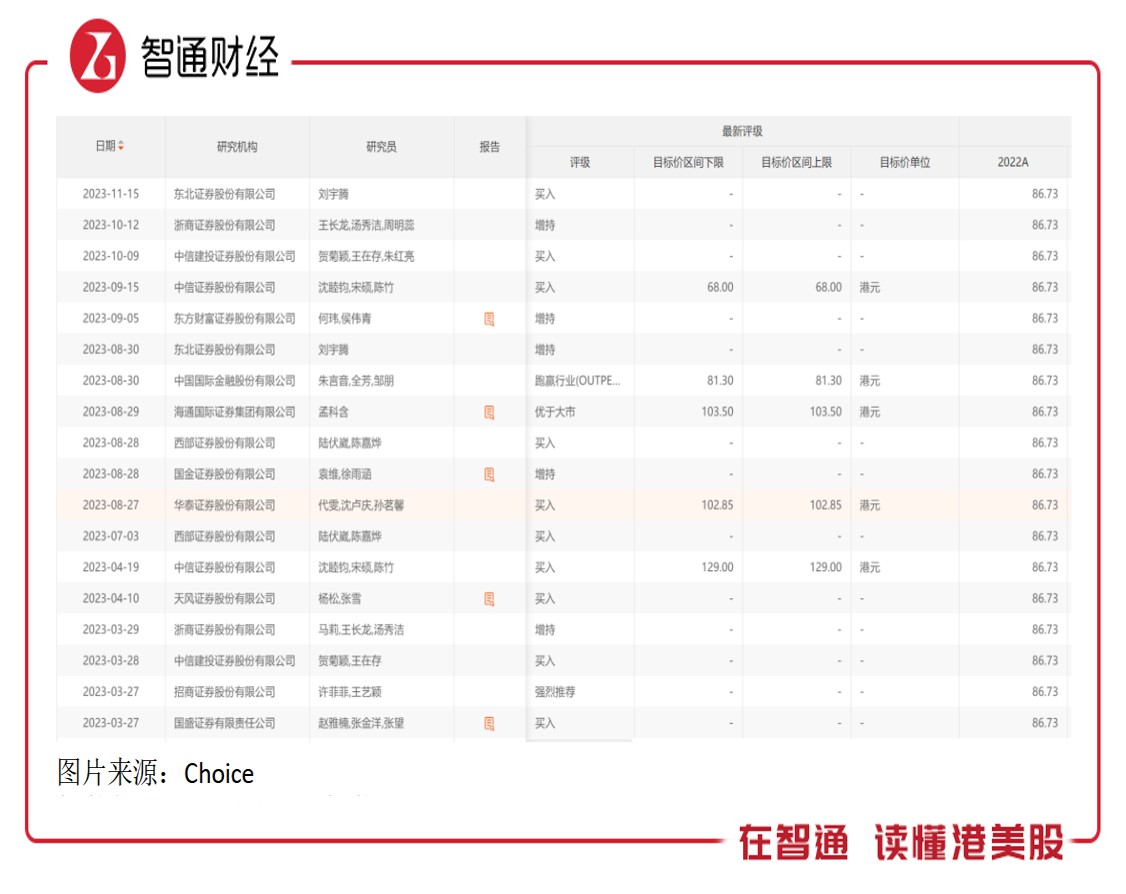The height and width of the screenshot is (894, 1126).
Task: Open the report icon on the 天风证券 row
Action: 489,598
